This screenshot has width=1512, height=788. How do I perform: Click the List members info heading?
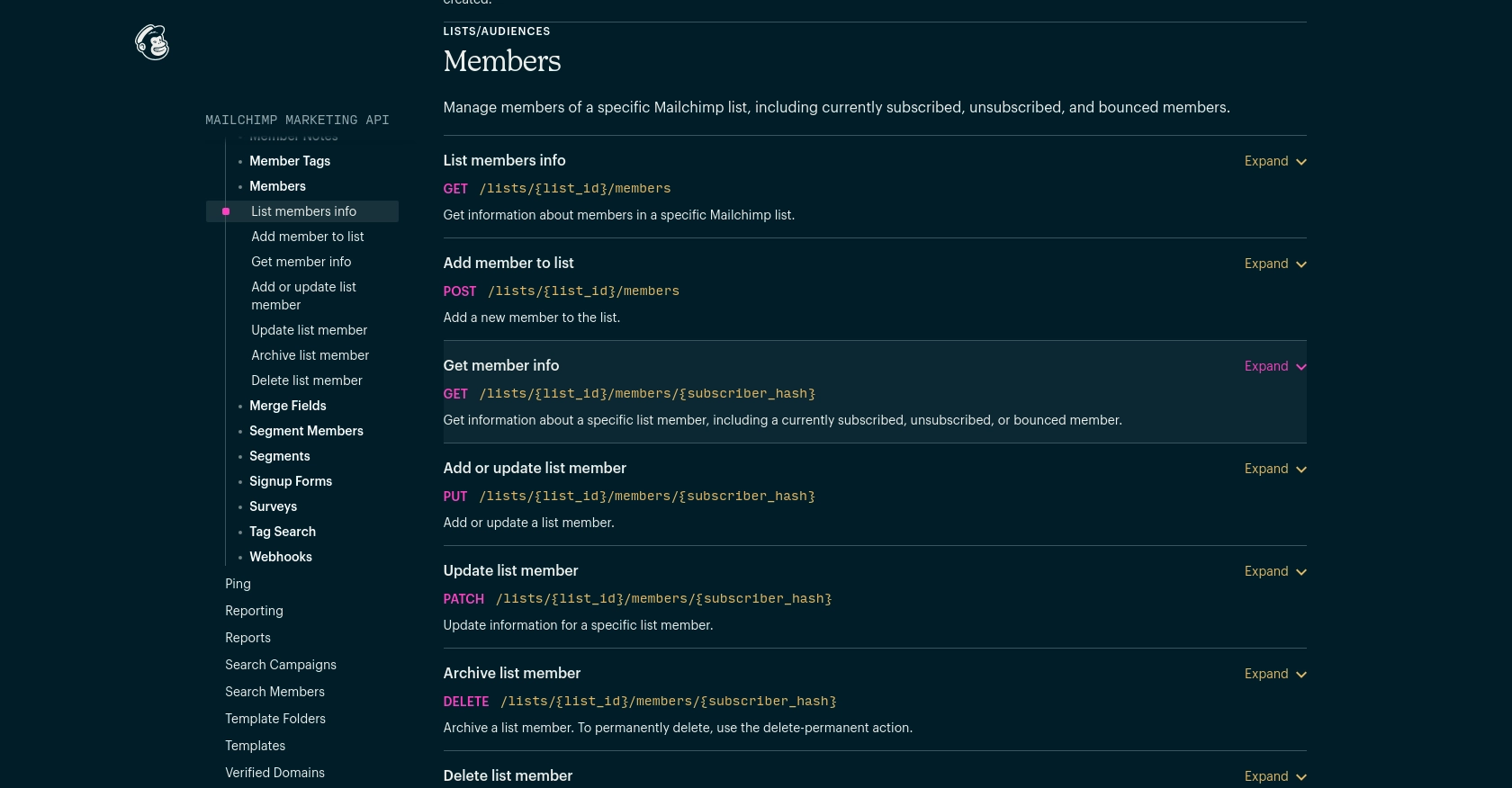504,160
